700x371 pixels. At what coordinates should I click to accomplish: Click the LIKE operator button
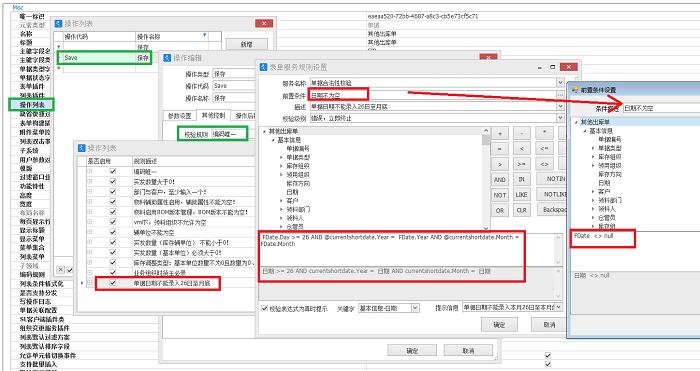click(521, 195)
